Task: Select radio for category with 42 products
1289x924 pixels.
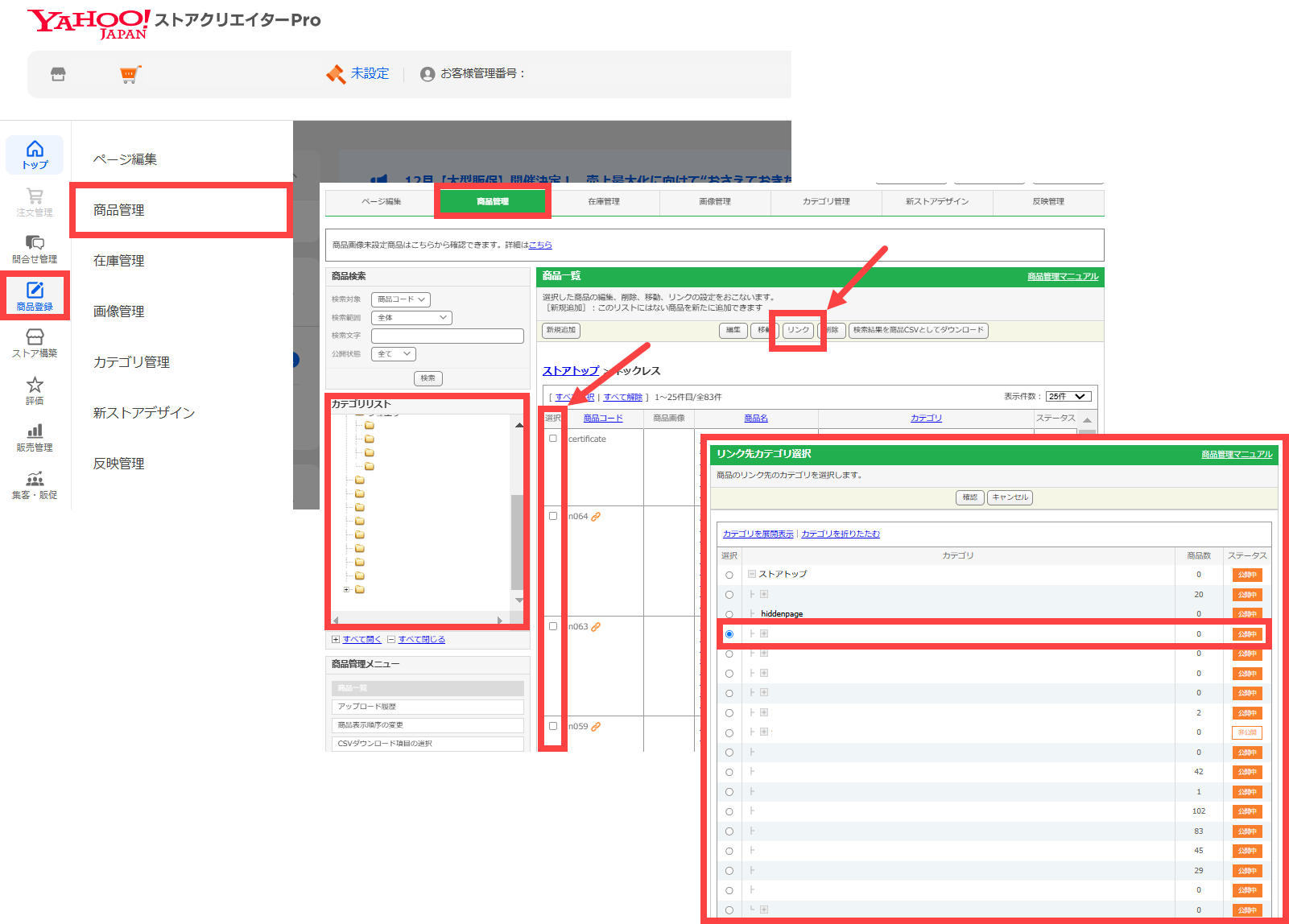Action: point(729,773)
